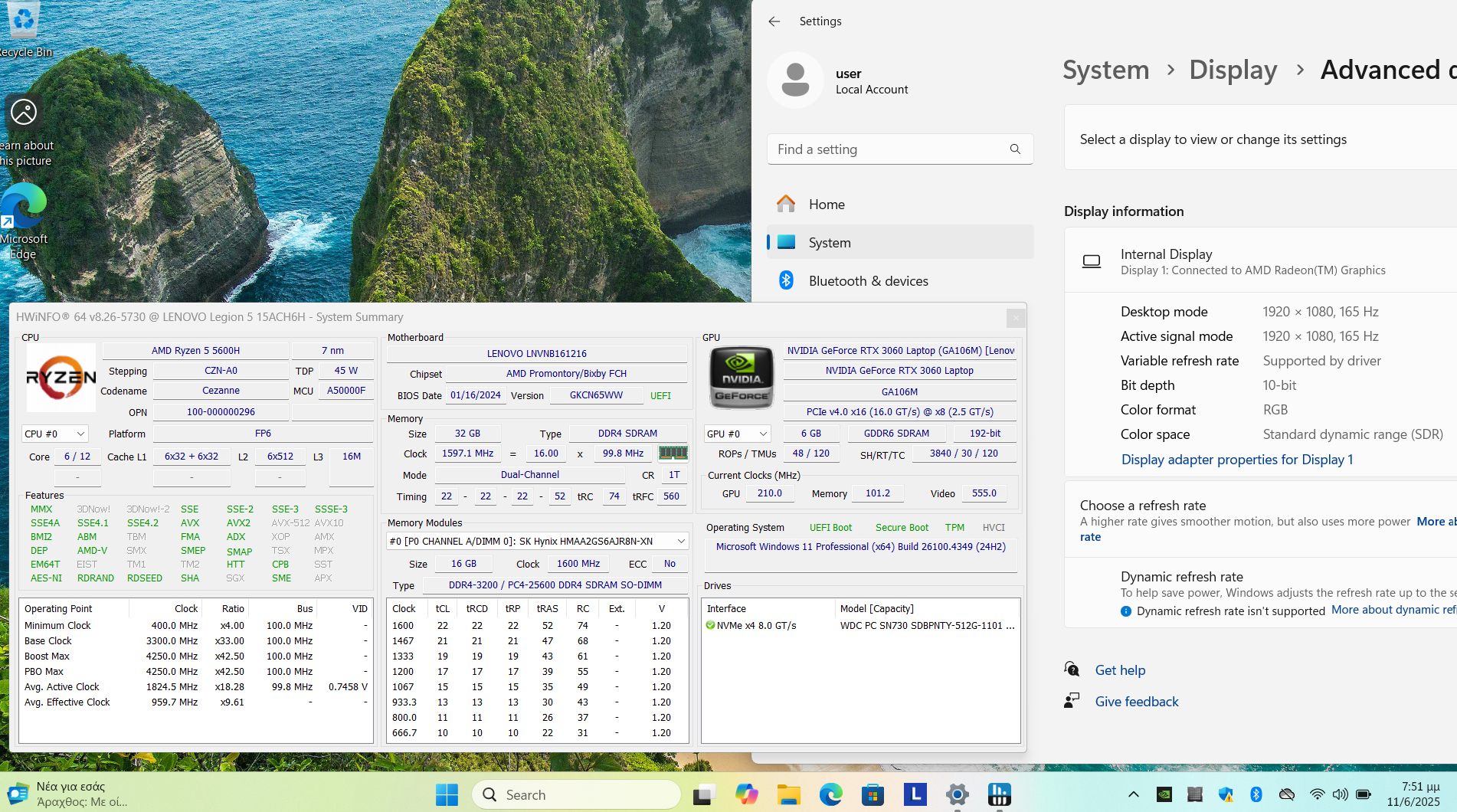Close the HWiNFO System Summary window
Viewport: 1457px width, 812px height.
pos(1016,317)
